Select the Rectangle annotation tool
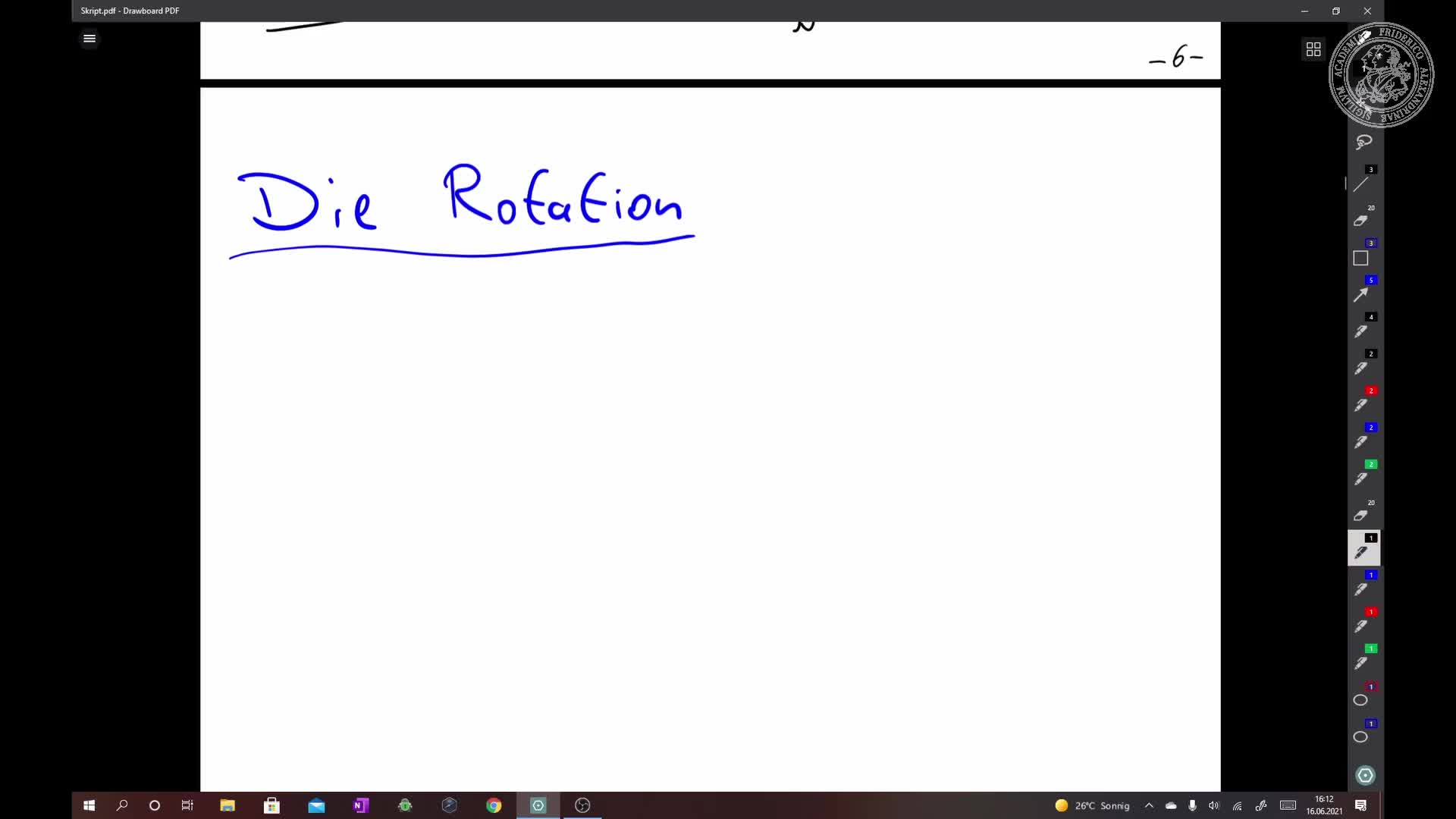1456x819 pixels. click(x=1361, y=258)
